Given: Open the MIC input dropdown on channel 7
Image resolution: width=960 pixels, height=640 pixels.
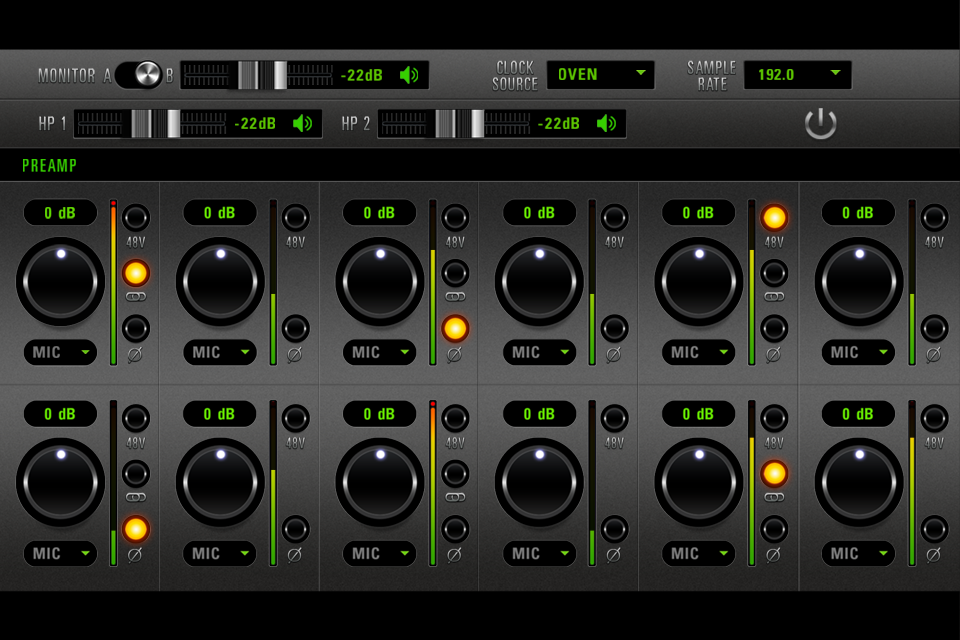Looking at the screenshot, I should click(x=61, y=553).
